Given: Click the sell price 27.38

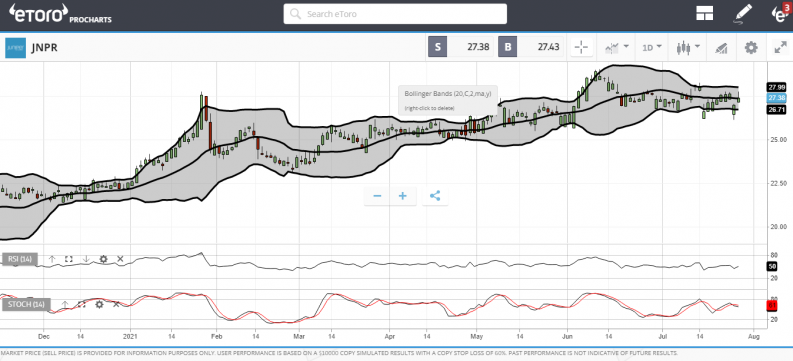Looking at the screenshot, I should [477, 48].
